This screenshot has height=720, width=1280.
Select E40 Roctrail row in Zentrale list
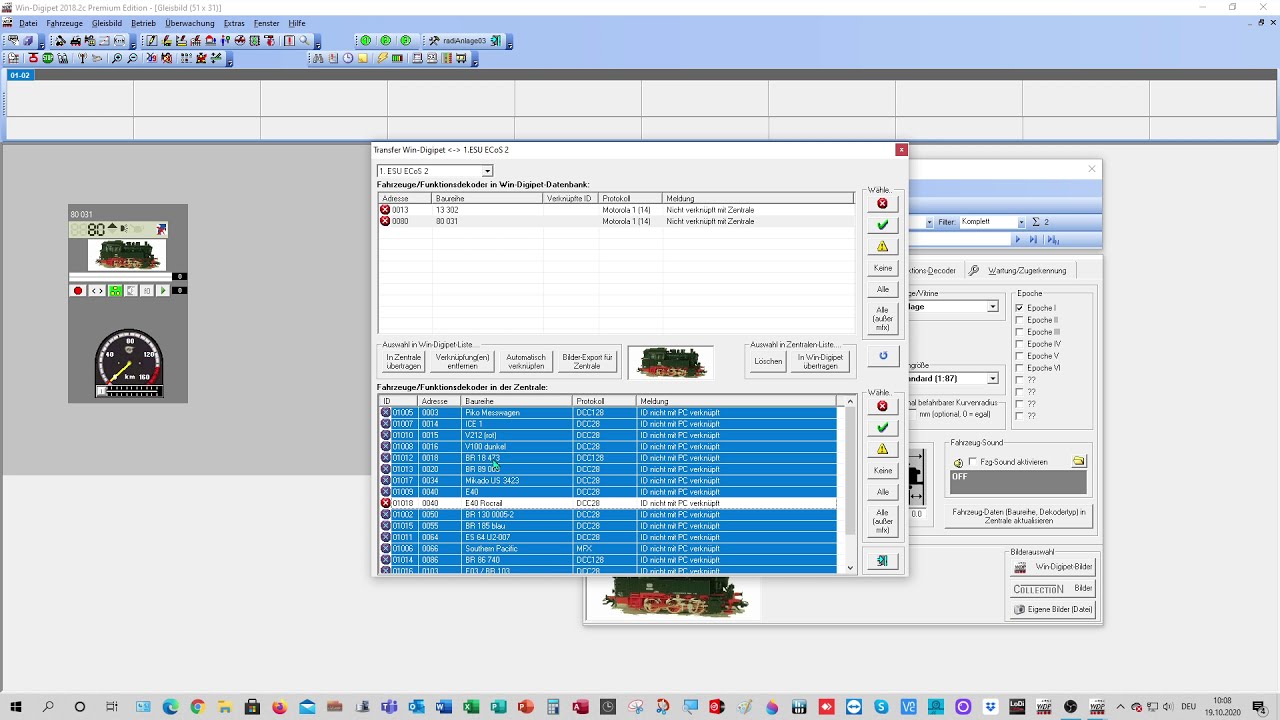point(608,503)
